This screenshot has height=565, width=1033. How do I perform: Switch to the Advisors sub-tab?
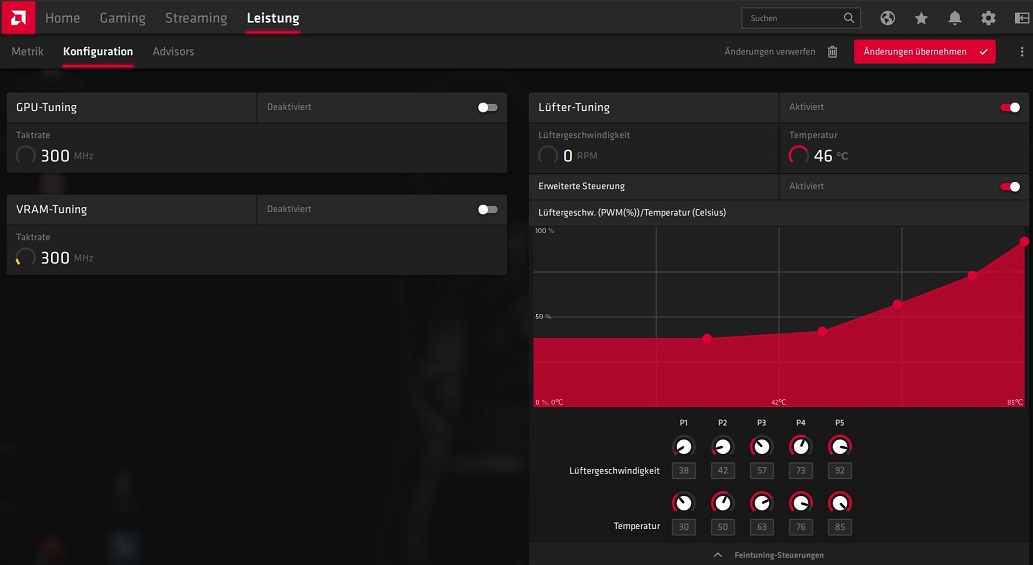point(173,51)
